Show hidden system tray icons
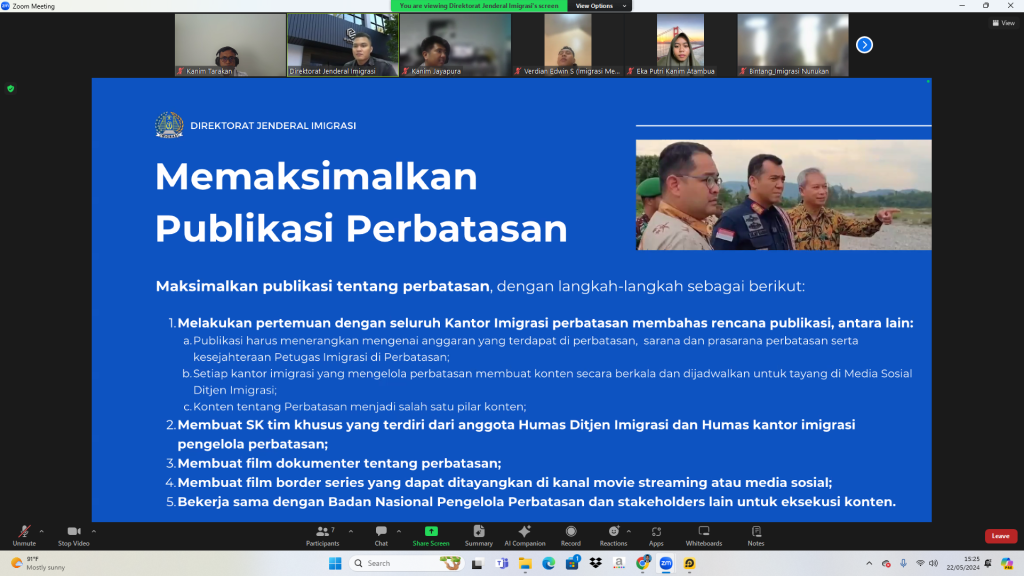Screen dimensions: 1024x576 click(x=869, y=563)
